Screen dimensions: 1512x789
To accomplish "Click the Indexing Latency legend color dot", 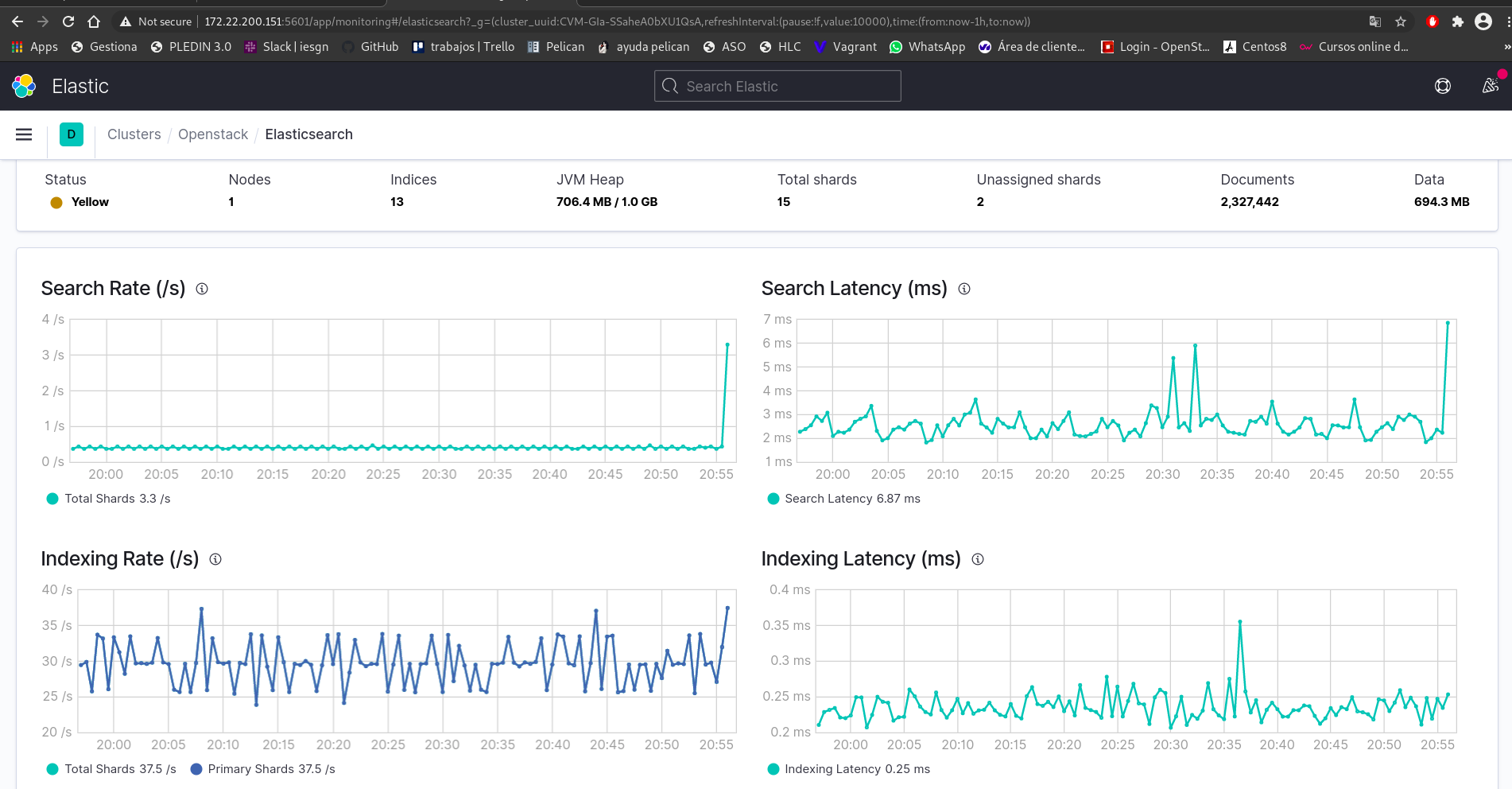I will 773,769.
